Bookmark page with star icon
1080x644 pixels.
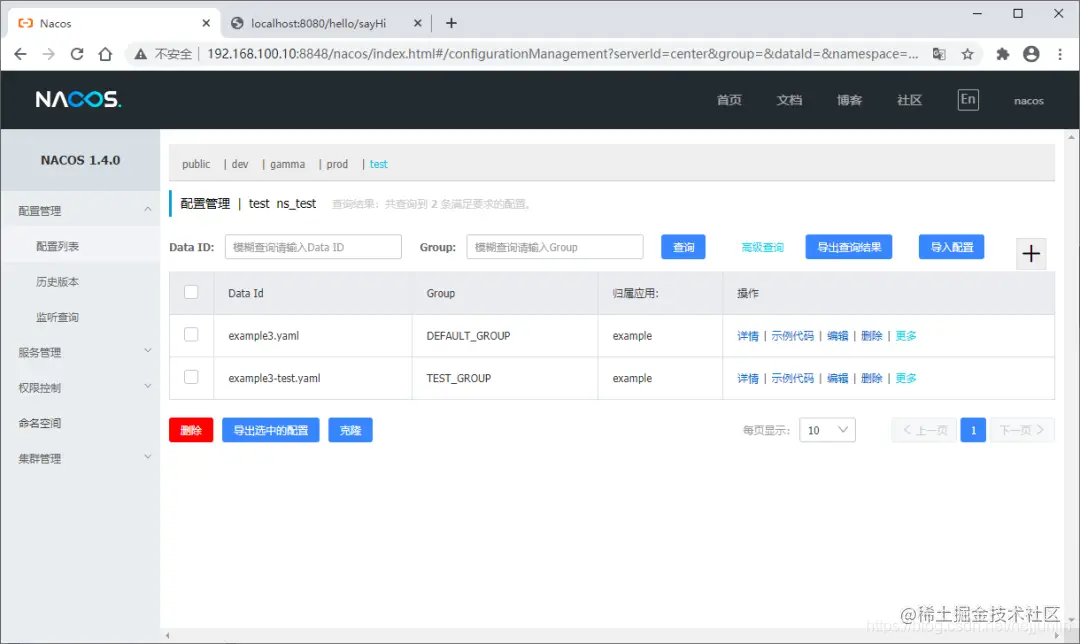click(968, 54)
